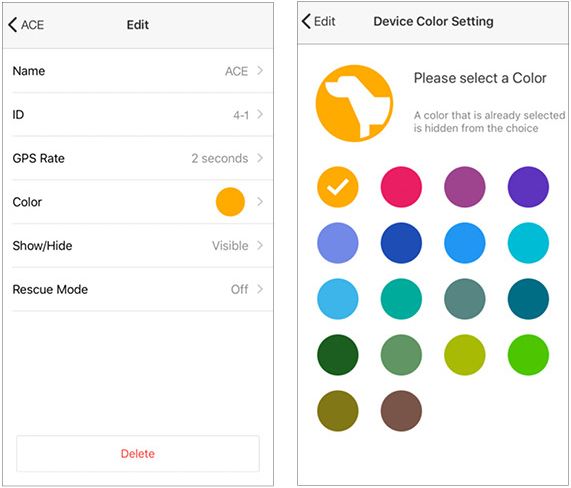571x488 pixels.
Task: Open the Name setting row
Action: pos(138,71)
